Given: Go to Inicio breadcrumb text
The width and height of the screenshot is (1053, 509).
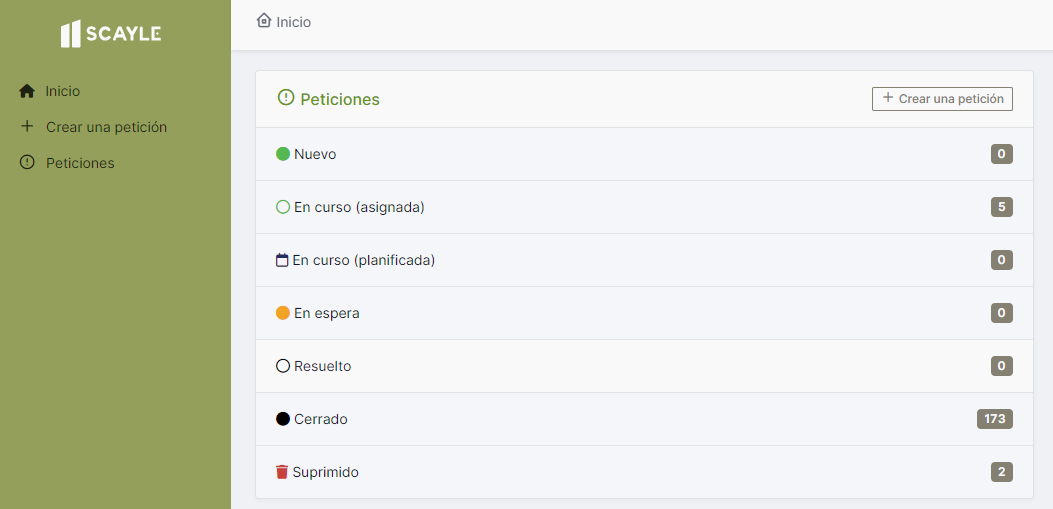Looking at the screenshot, I should [x=293, y=21].
